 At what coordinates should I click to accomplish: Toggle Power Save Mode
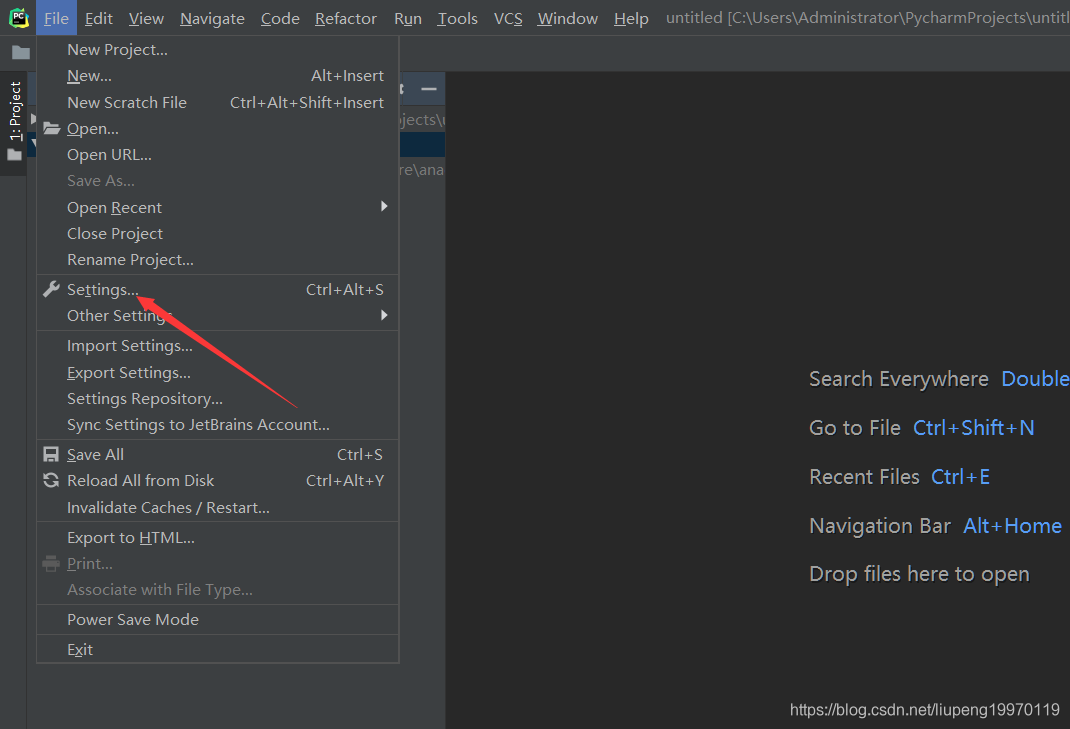coord(218,620)
